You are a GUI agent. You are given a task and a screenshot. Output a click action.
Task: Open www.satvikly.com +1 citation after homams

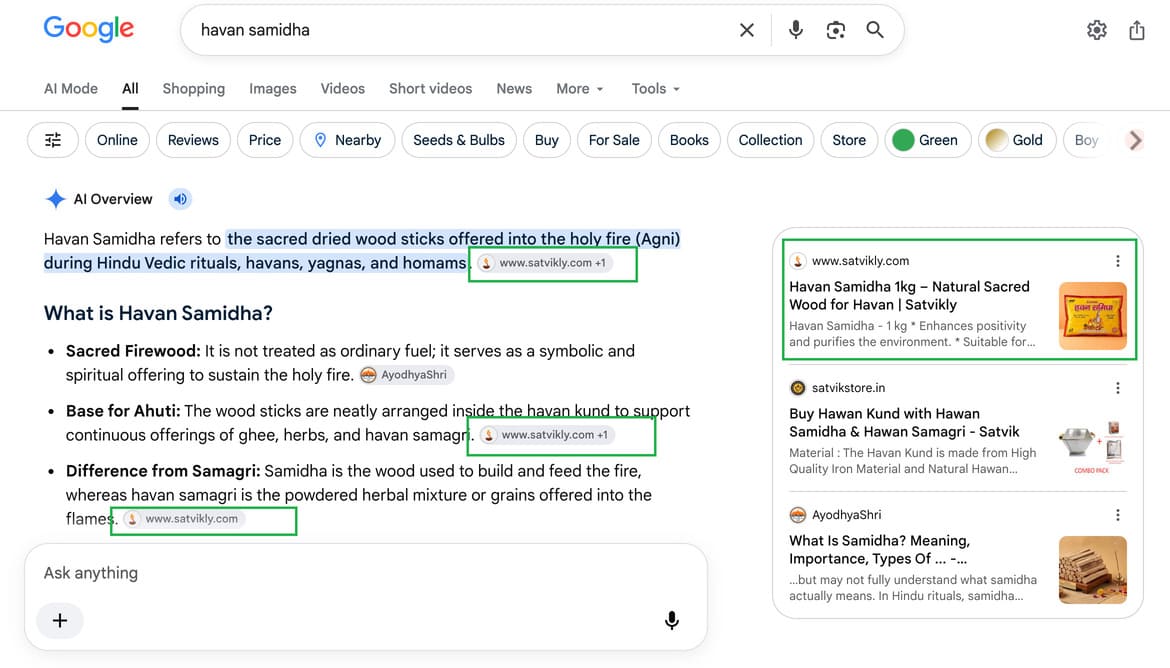544,263
